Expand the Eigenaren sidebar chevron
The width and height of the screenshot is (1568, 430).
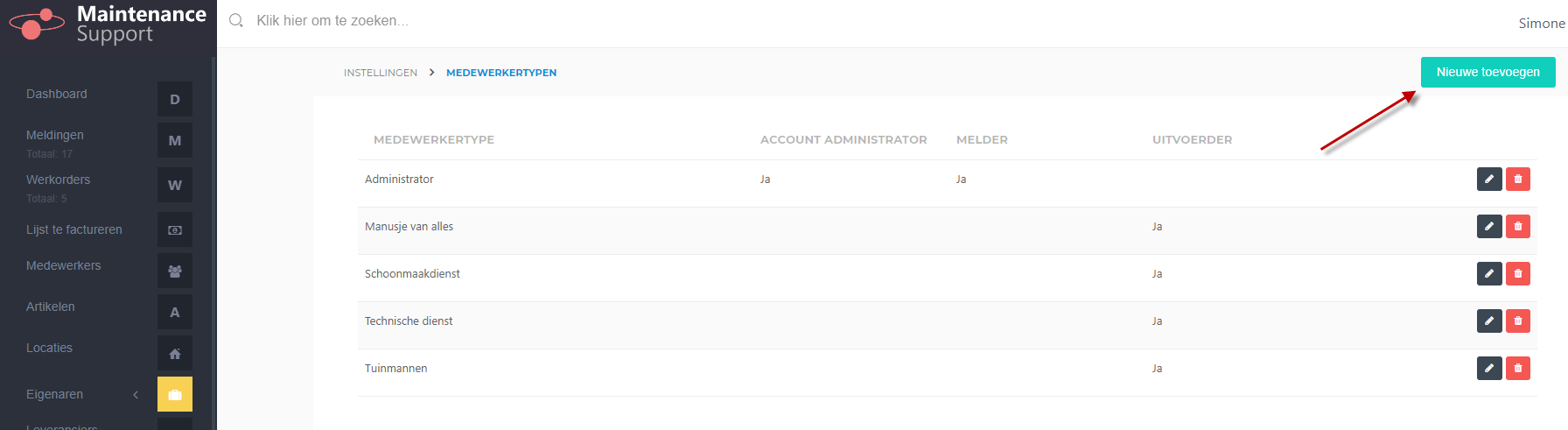click(136, 395)
